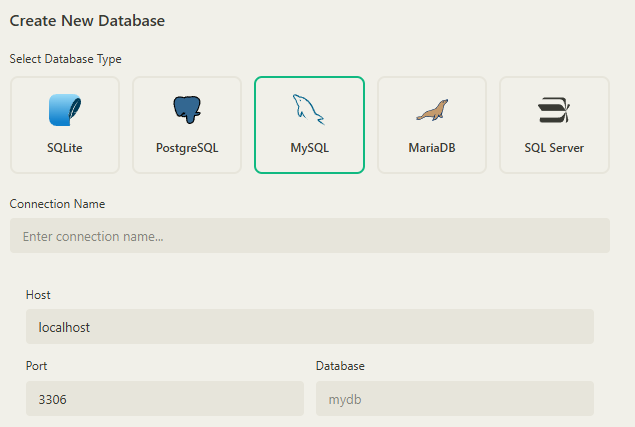Click the Connection Name label
Viewport: 635px width, 427px height.
point(57,204)
